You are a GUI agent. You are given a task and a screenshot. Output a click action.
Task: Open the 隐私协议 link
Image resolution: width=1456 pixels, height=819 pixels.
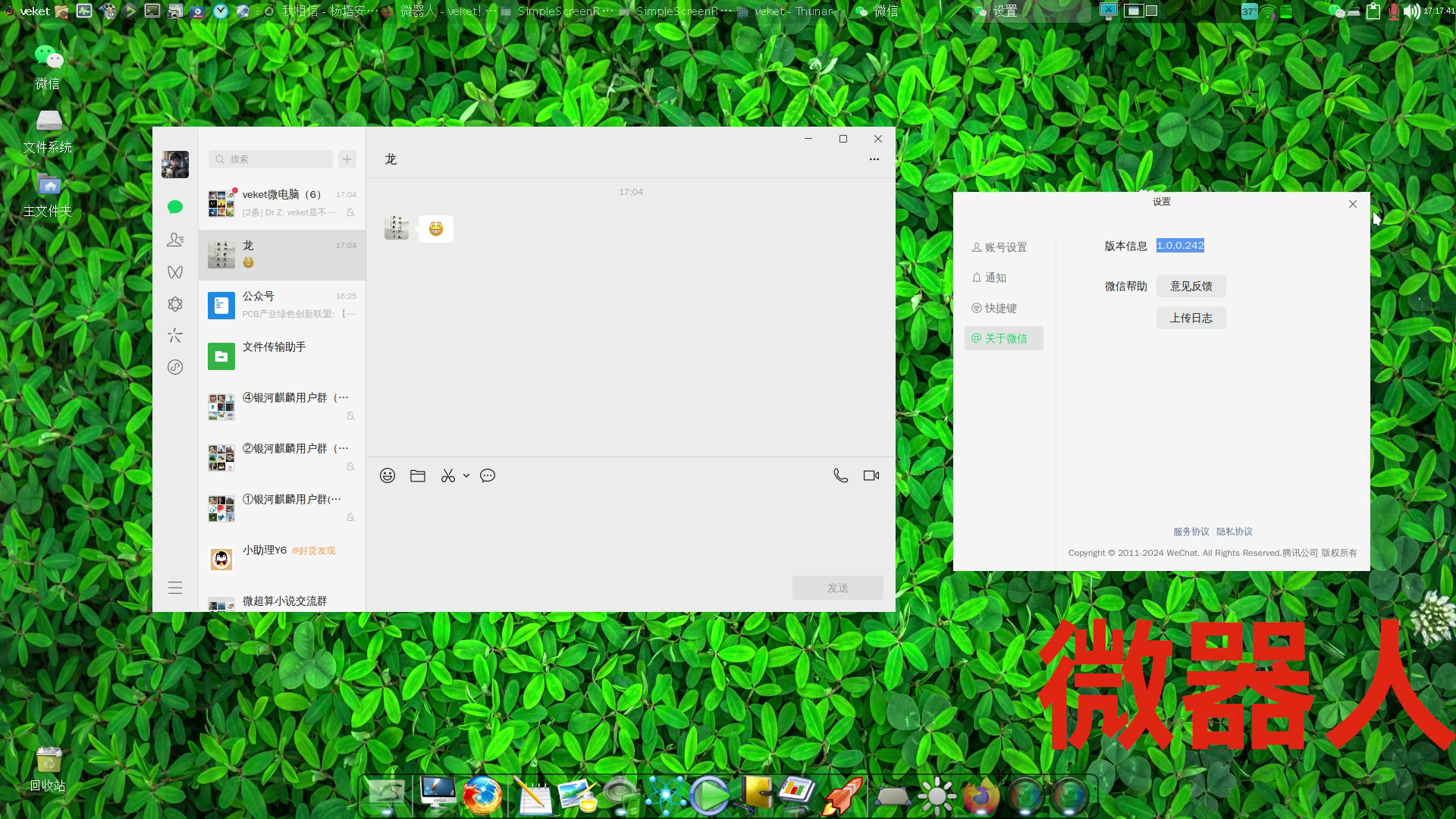point(1235,532)
